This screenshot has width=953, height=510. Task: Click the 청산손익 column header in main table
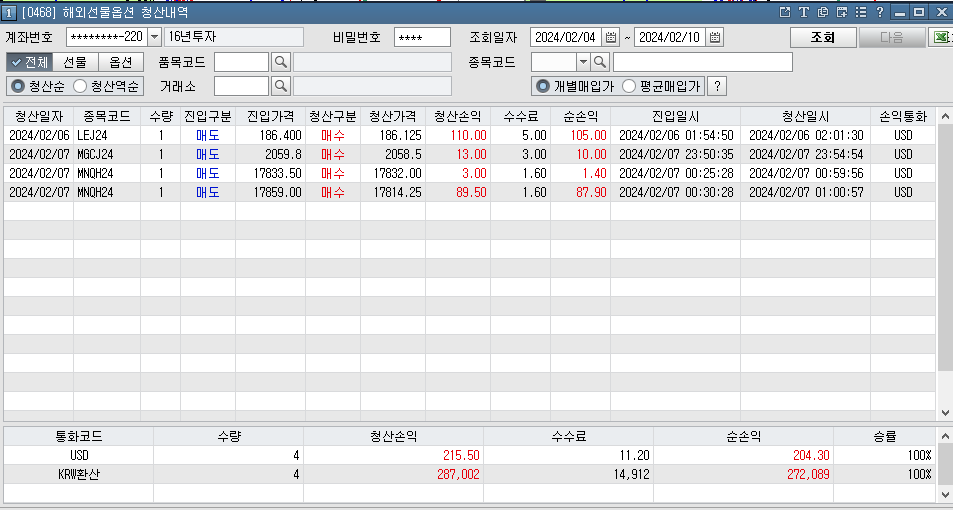coord(458,116)
